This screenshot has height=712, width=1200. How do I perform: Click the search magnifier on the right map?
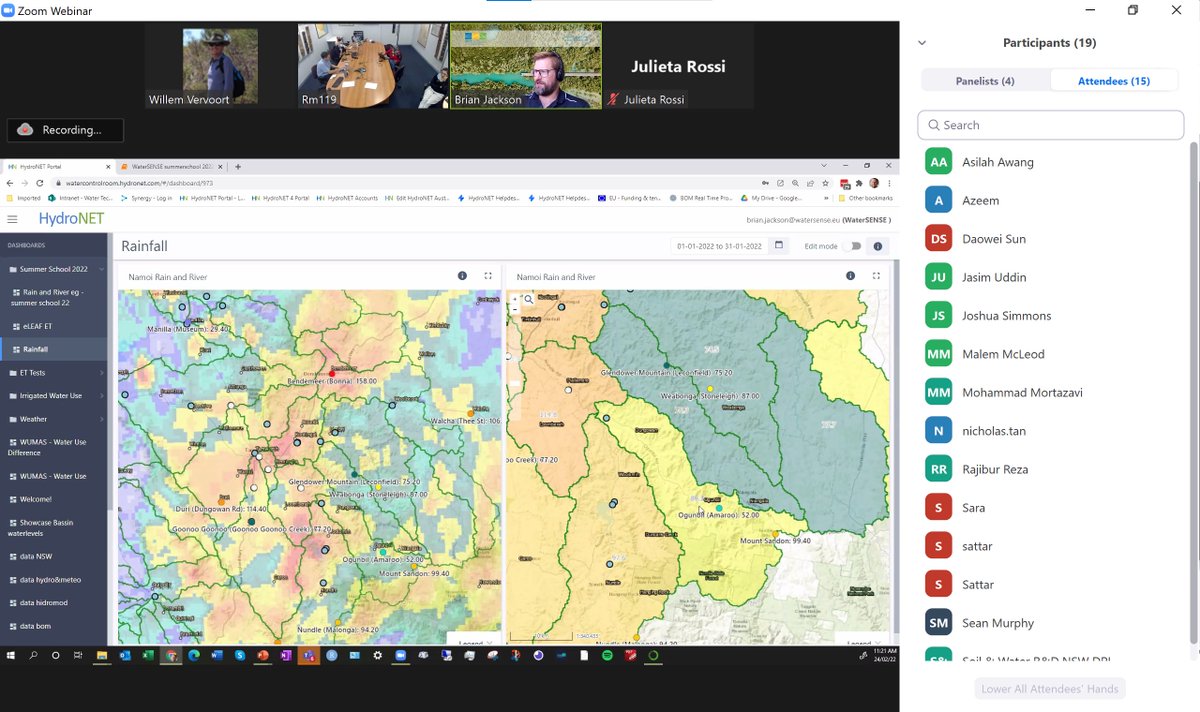[529, 298]
